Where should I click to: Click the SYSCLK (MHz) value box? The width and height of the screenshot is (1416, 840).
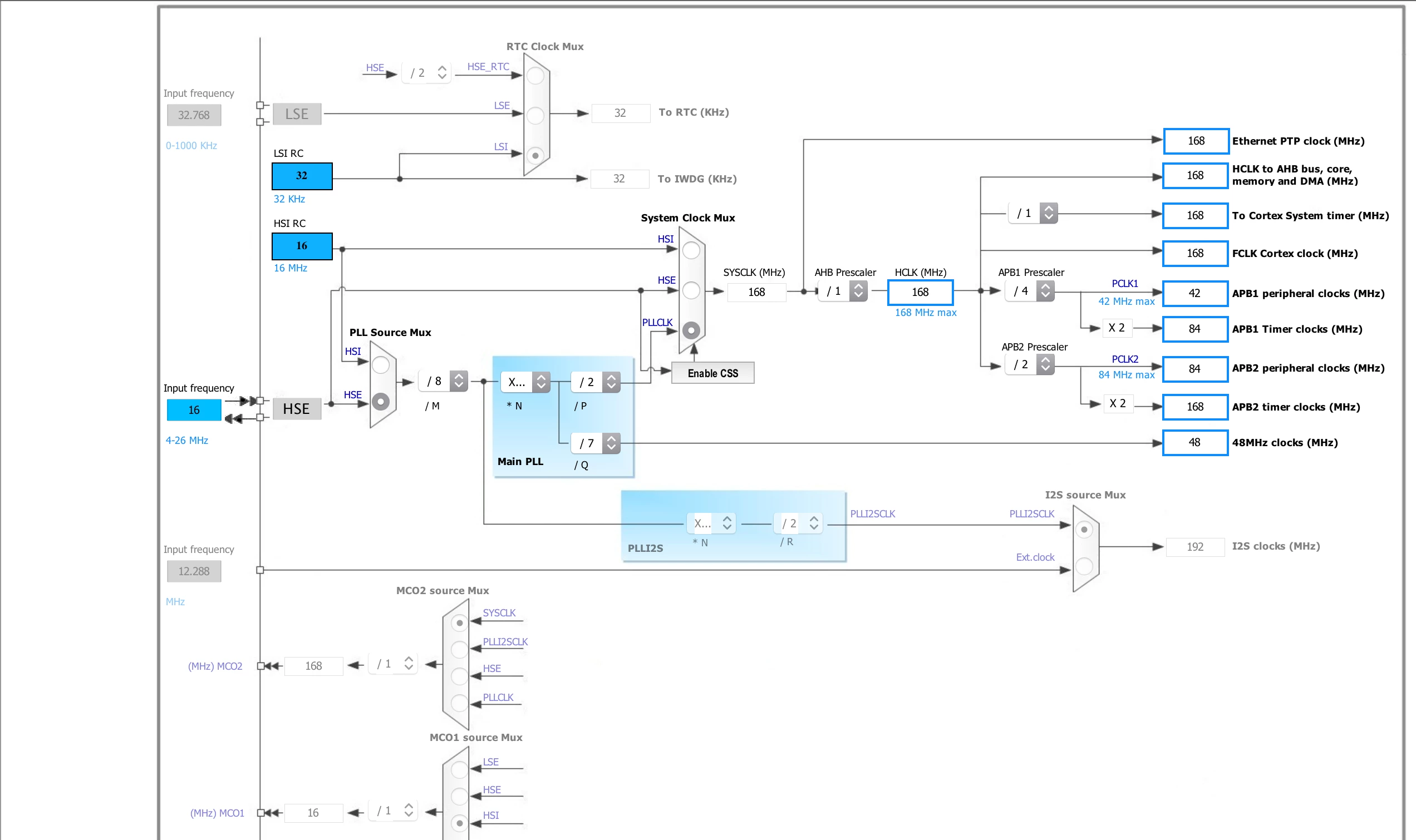coord(757,292)
